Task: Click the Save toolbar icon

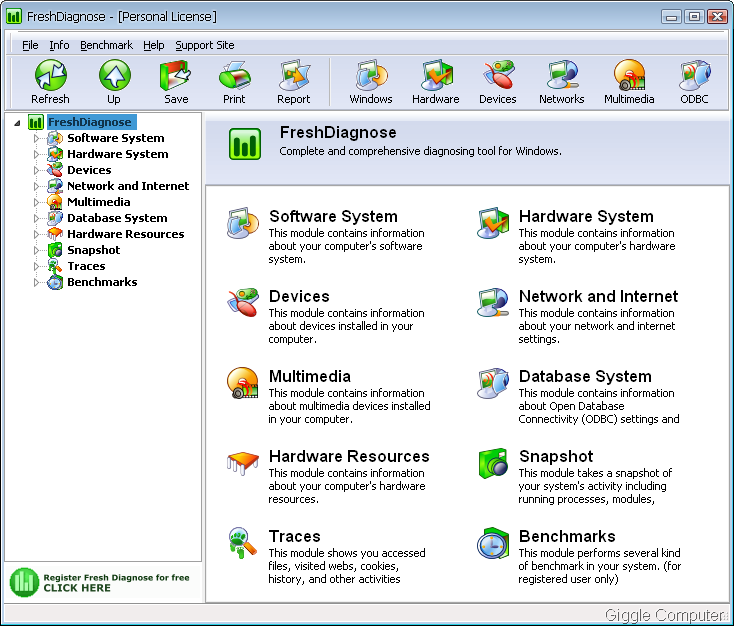Action: pos(176,75)
